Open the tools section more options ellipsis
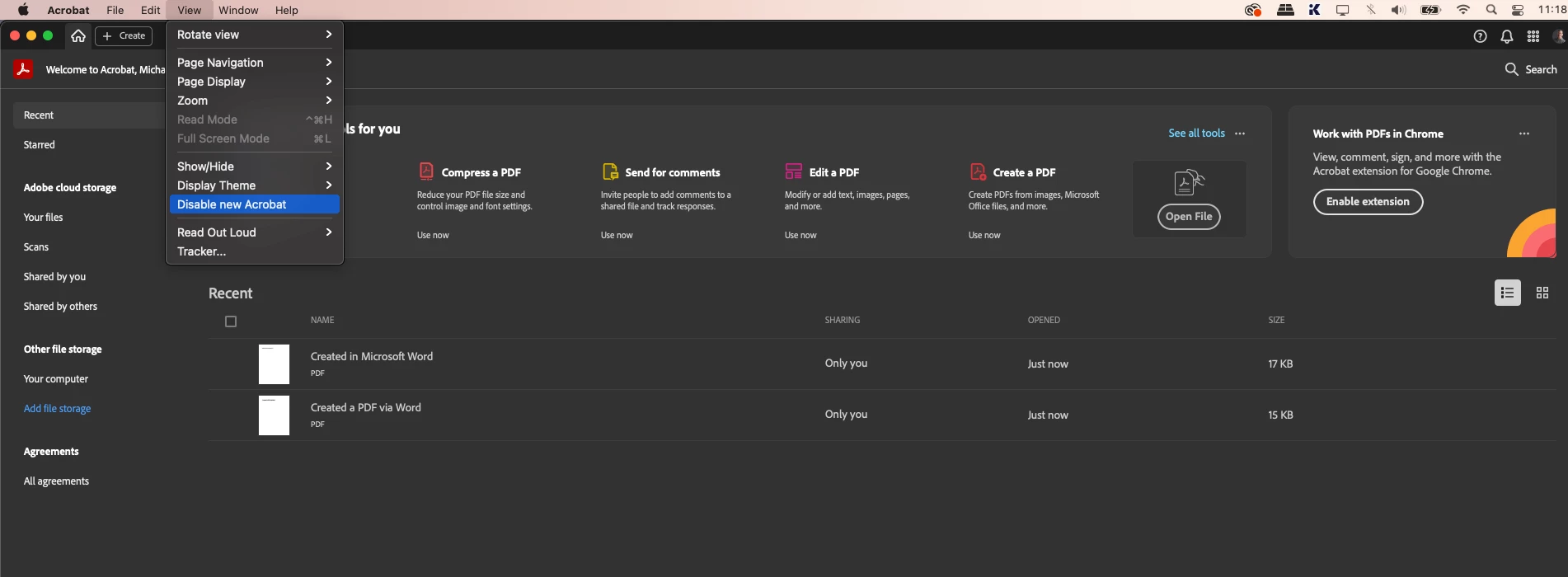 click(x=1240, y=134)
